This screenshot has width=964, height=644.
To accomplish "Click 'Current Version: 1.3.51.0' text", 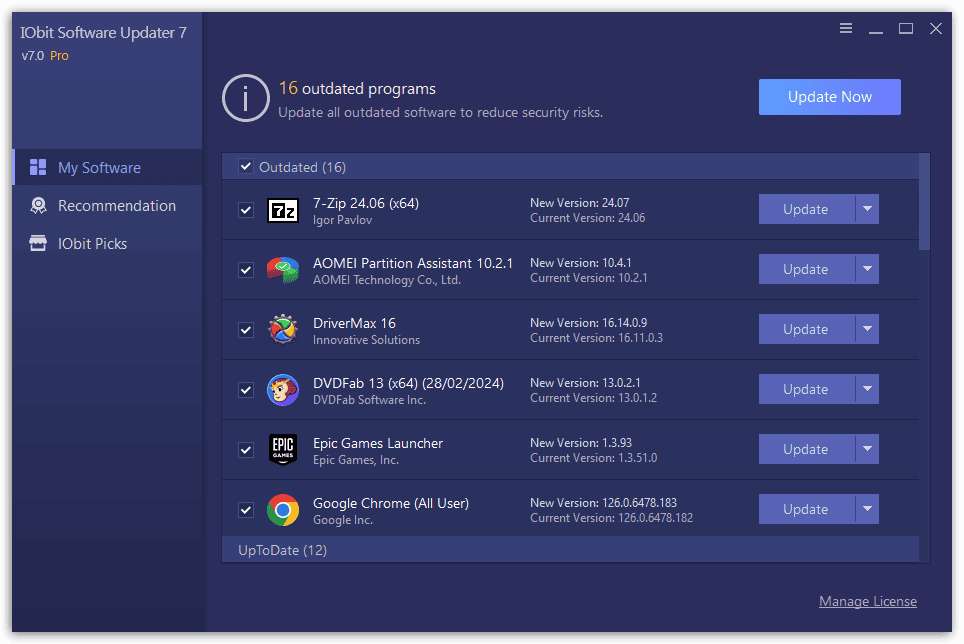I will tap(594, 458).
